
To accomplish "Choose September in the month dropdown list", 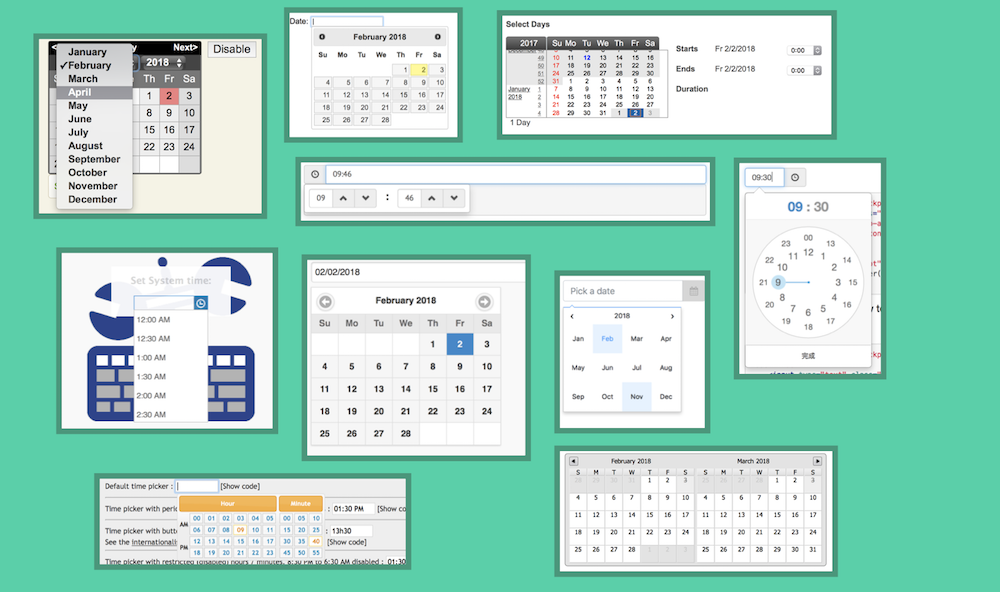I will click(x=94, y=159).
